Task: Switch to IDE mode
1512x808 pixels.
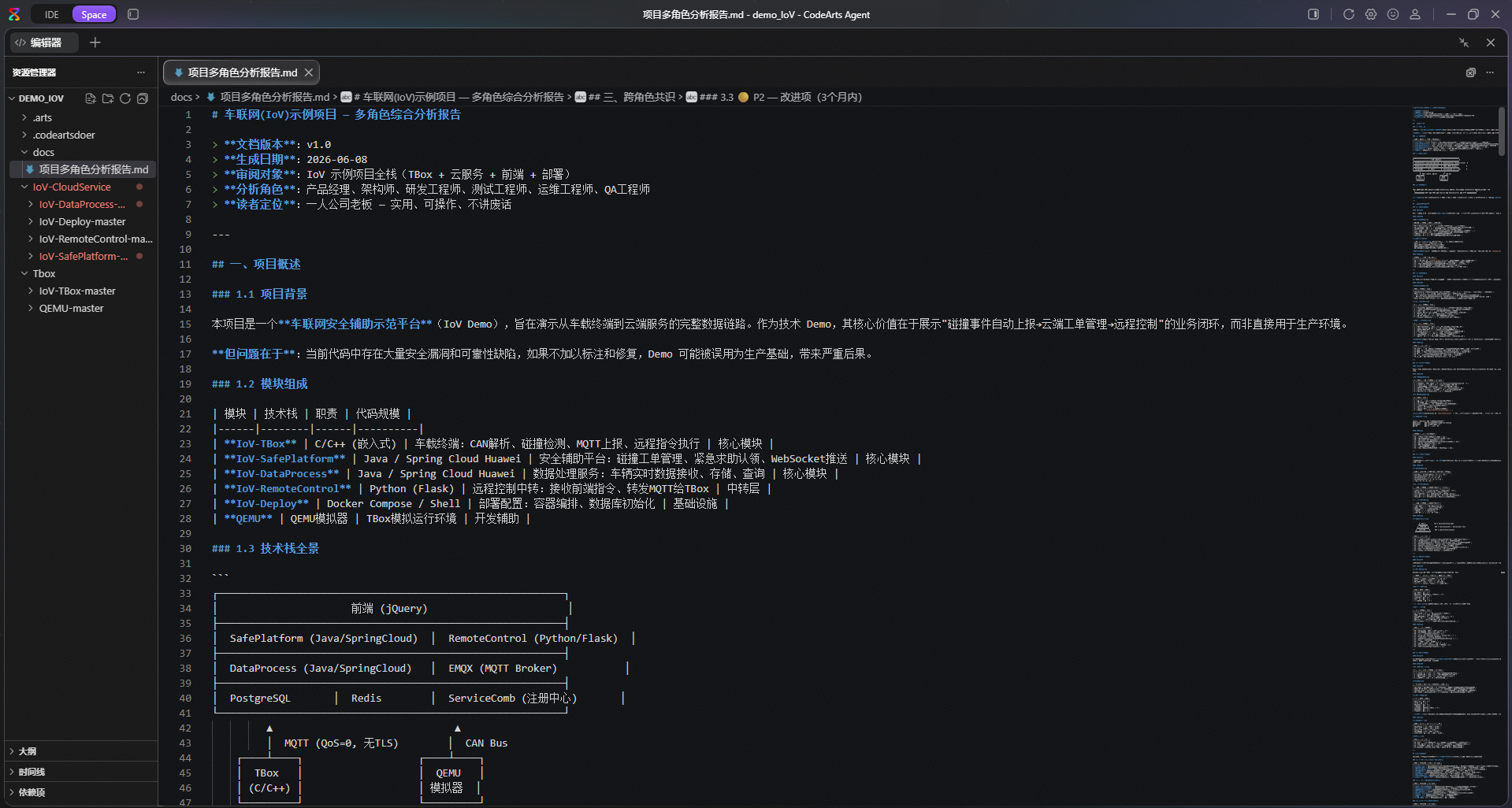Action: (52, 14)
